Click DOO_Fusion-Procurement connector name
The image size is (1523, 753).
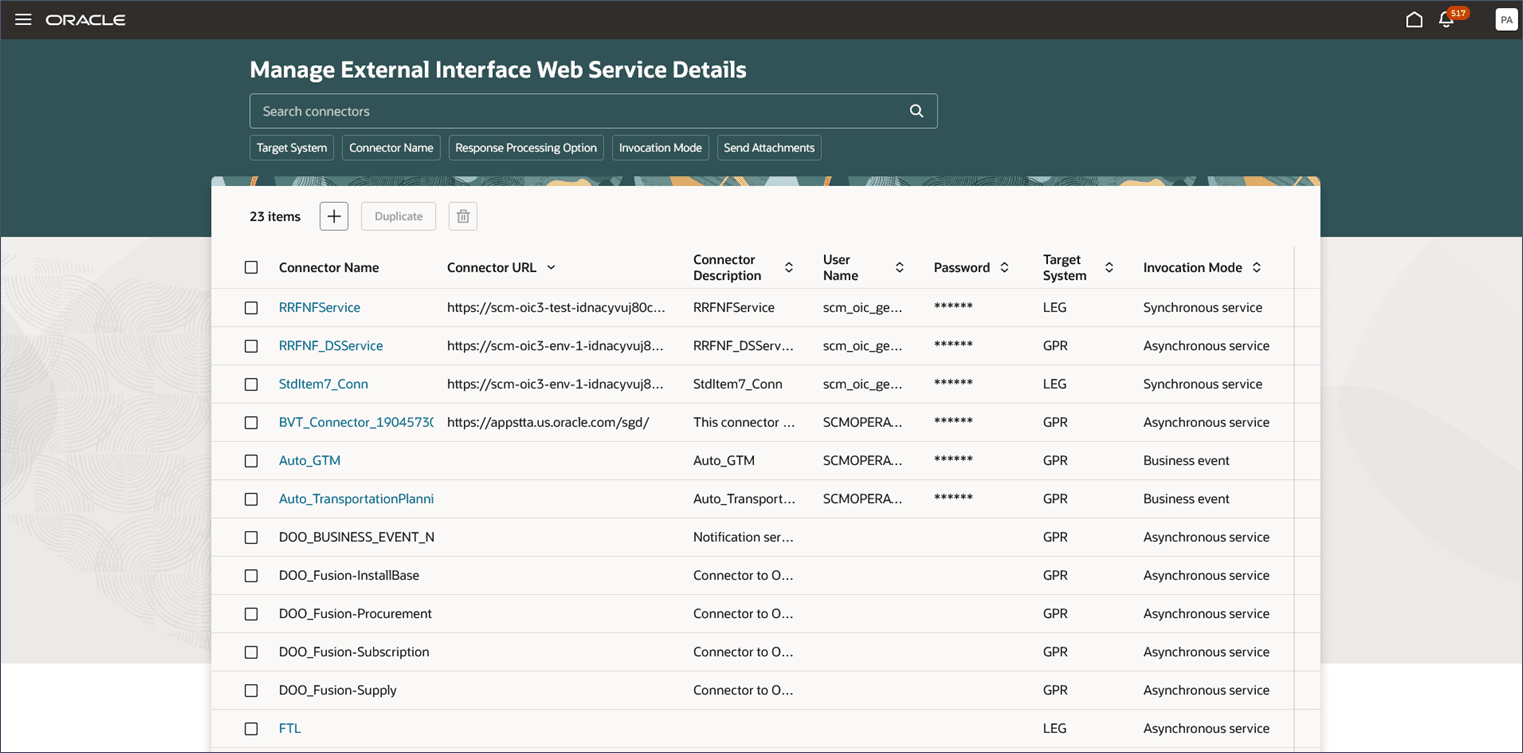pos(355,613)
